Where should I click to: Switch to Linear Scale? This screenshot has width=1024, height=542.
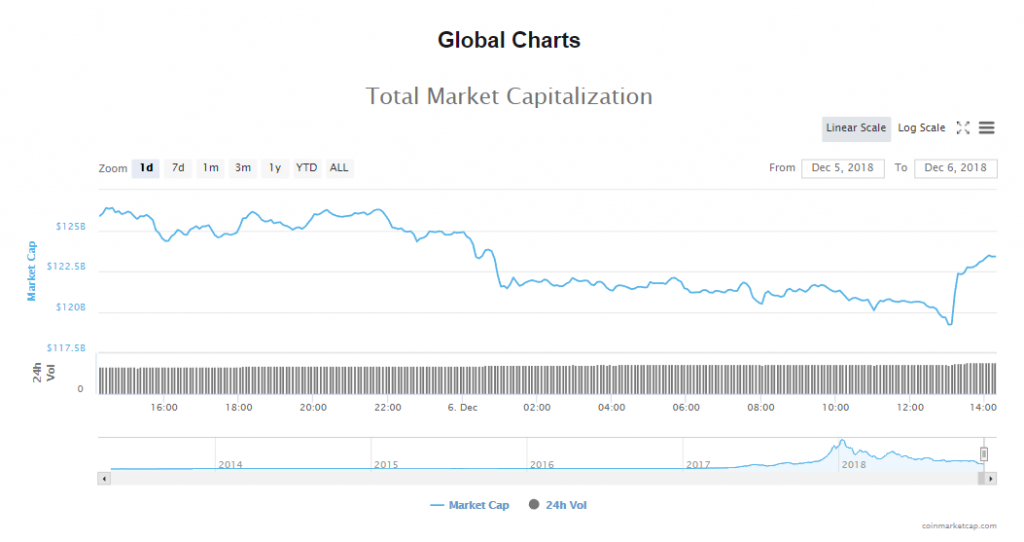point(856,128)
